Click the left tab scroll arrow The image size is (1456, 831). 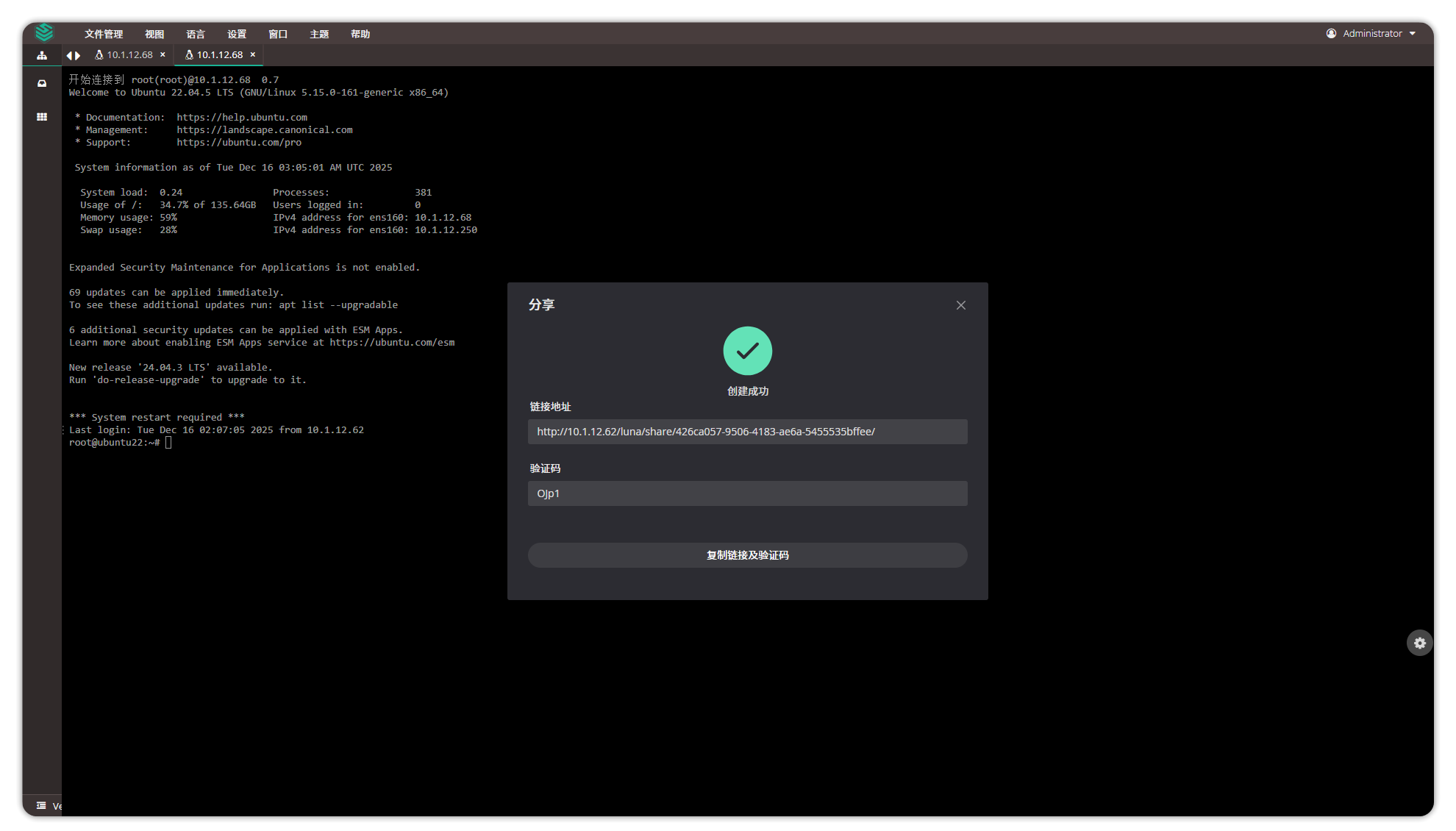coord(69,55)
